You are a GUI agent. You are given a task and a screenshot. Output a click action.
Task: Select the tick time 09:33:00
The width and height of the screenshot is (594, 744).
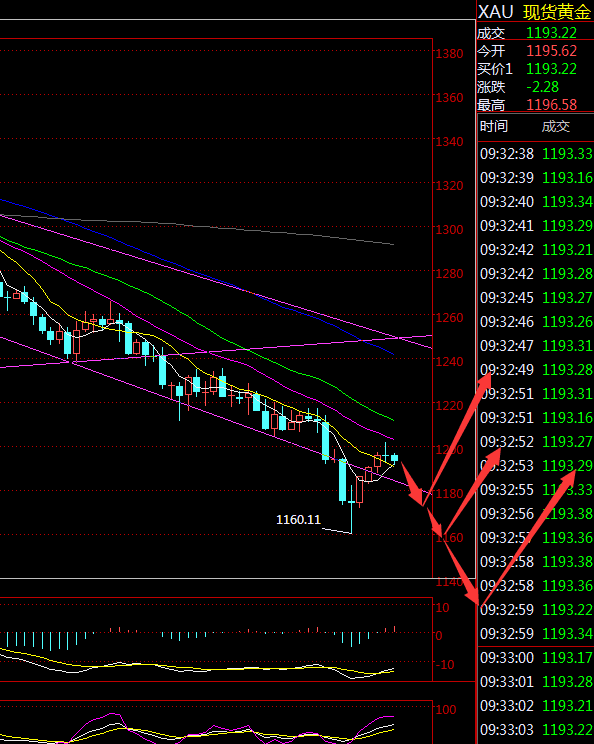pyautogui.click(x=507, y=658)
